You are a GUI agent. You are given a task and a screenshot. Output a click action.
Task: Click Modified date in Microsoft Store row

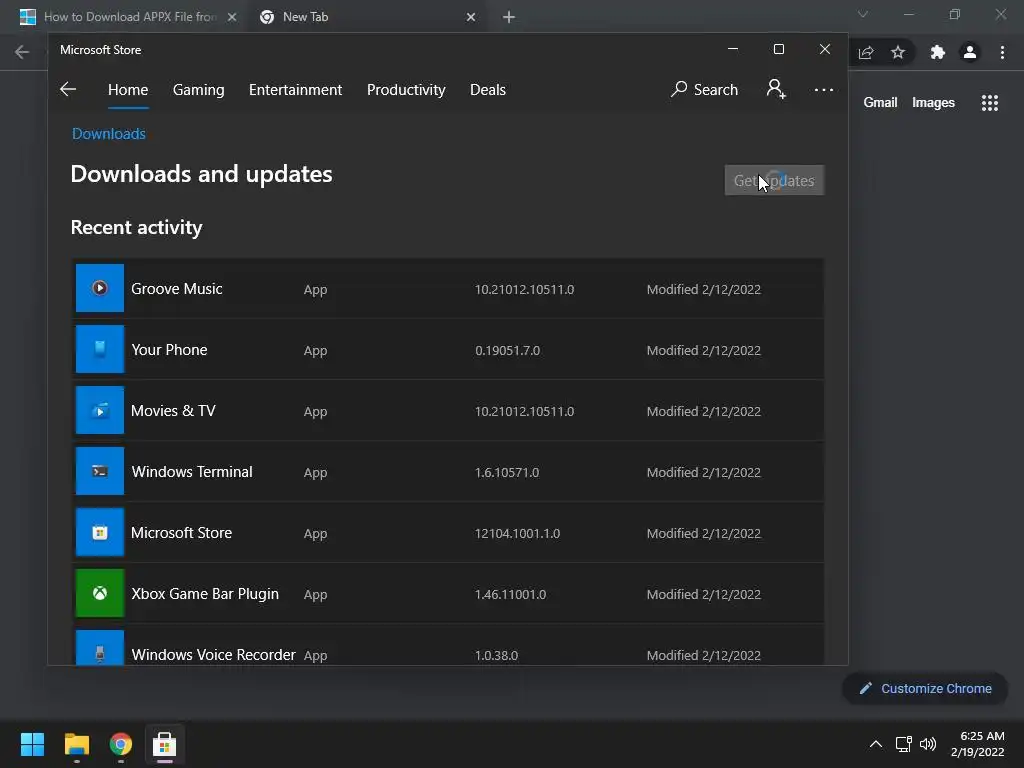tap(703, 534)
